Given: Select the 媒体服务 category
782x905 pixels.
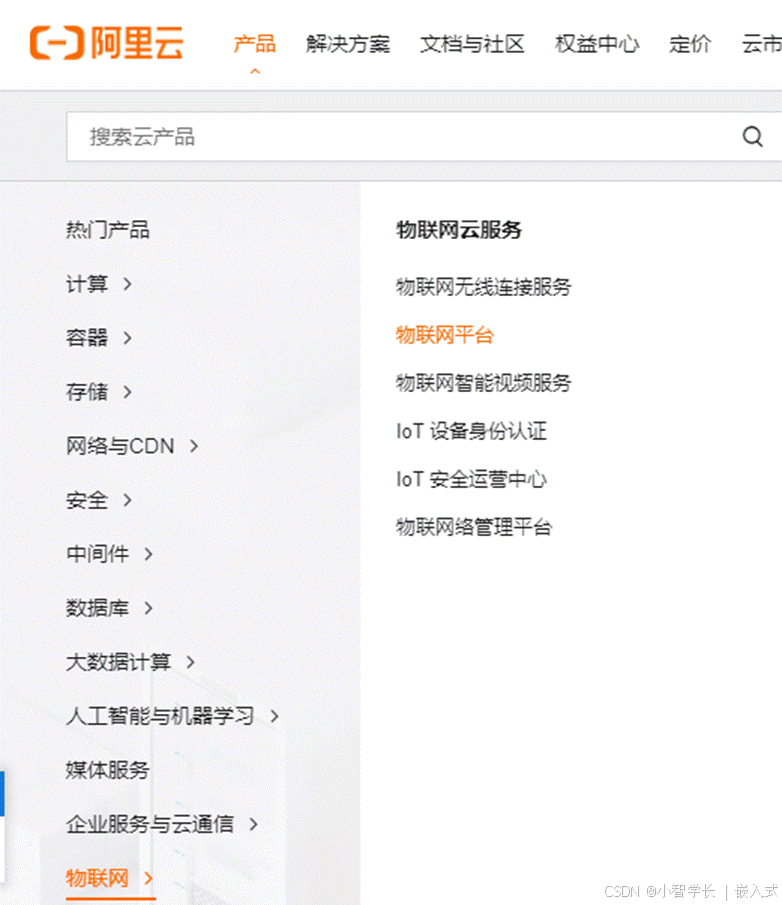Looking at the screenshot, I should 107,770.
